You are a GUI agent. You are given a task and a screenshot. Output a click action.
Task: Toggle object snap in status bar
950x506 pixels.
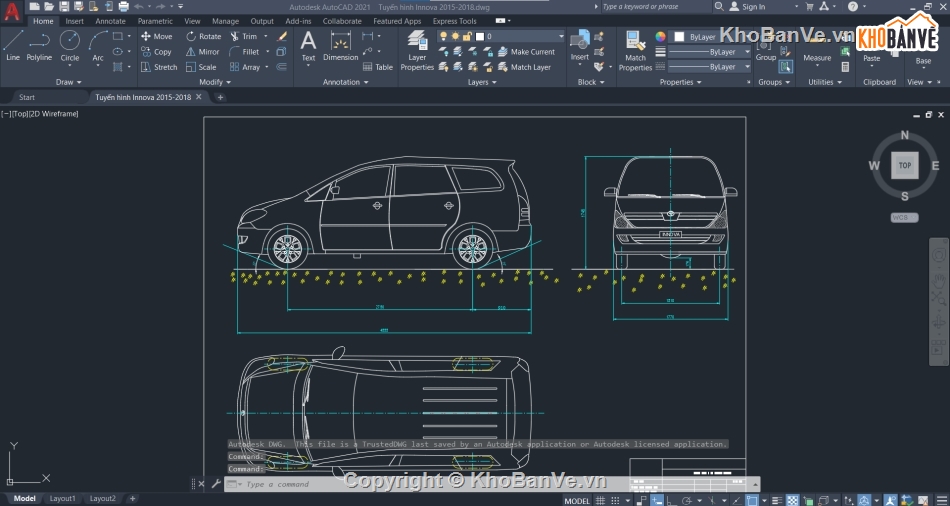tap(752, 501)
